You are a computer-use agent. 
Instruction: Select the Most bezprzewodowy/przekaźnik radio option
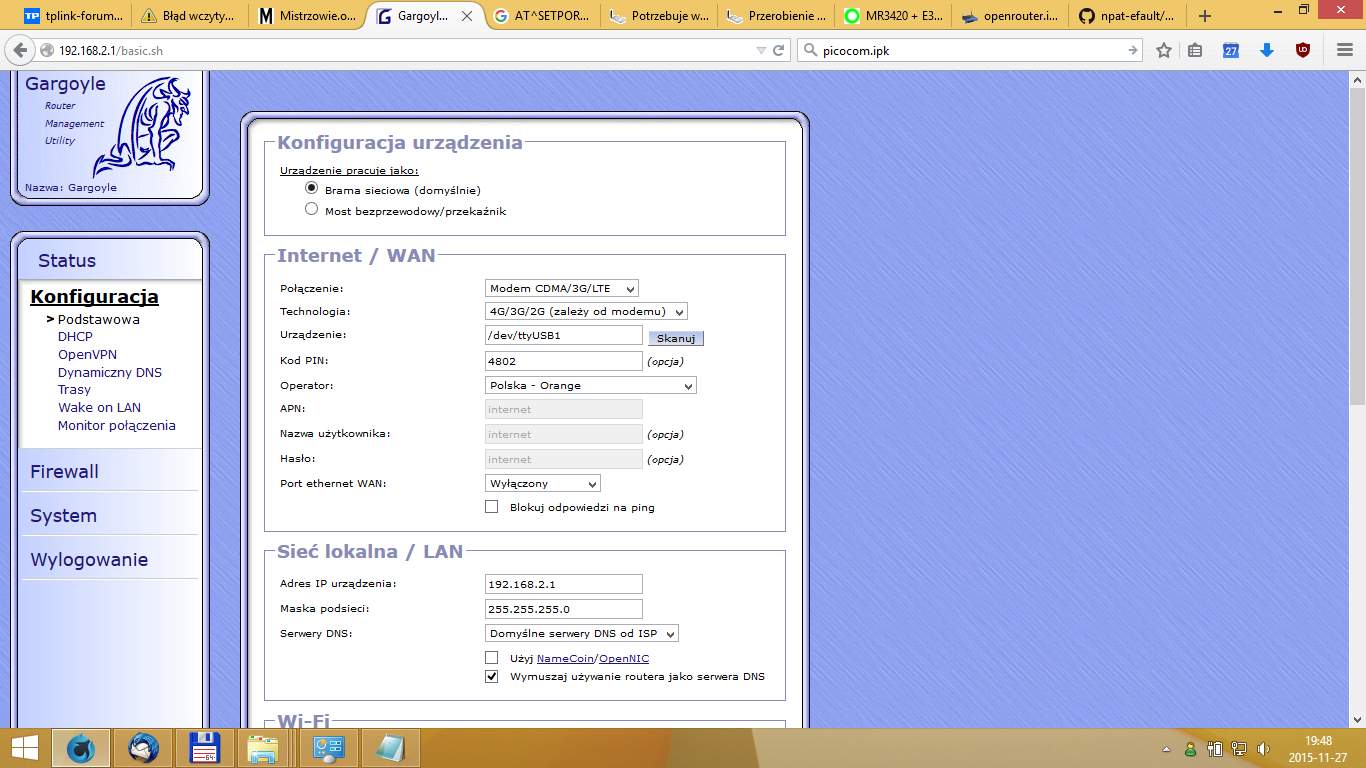coord(312,210)
